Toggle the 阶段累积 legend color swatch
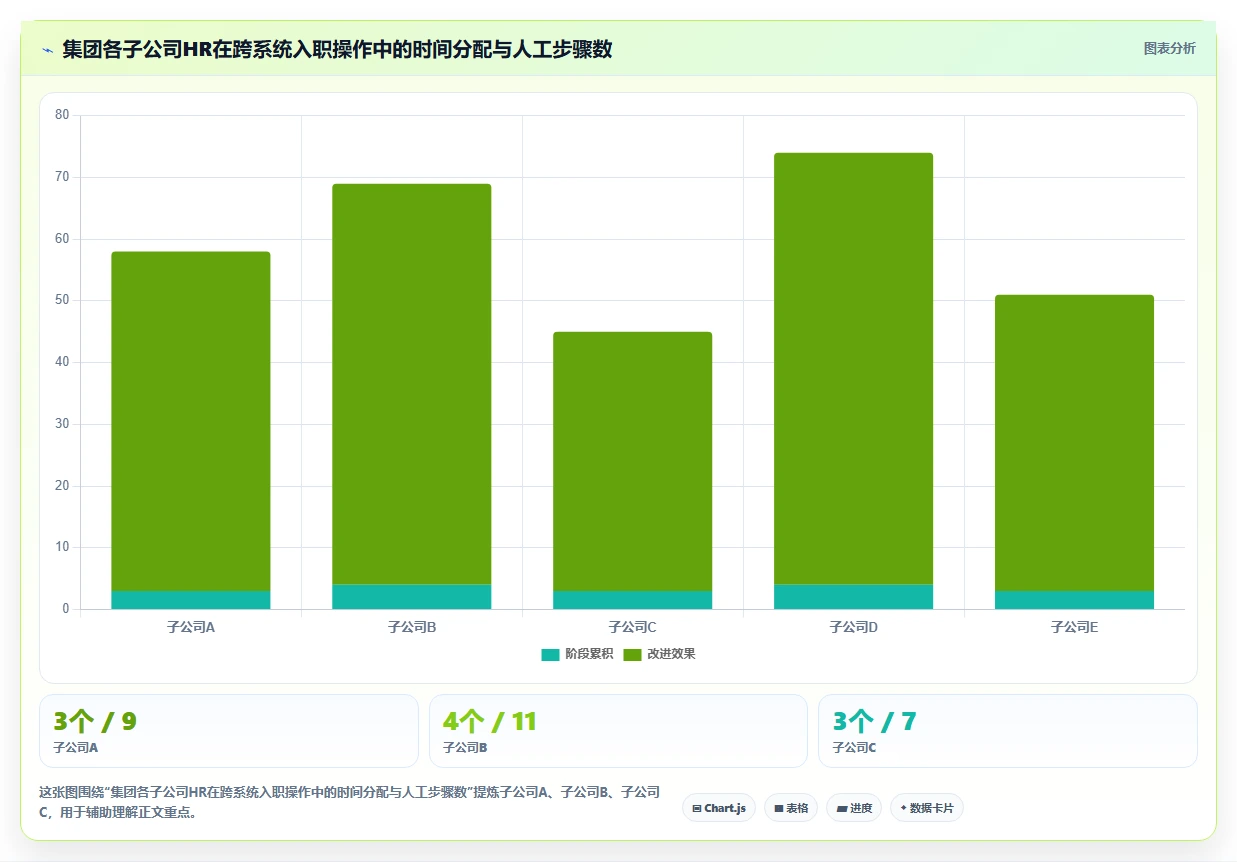1237x862 pixels. pos(550,655)
